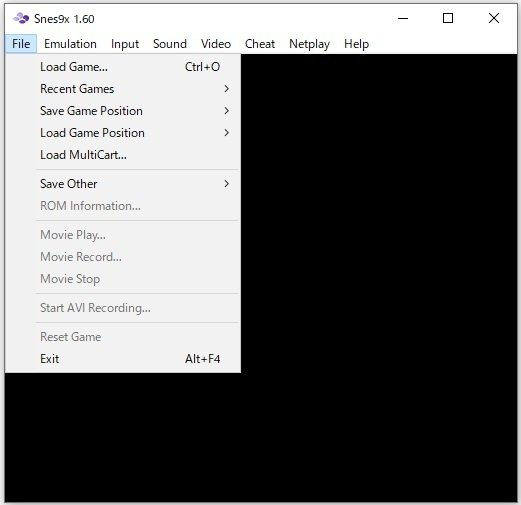521x505 pixels.
Task: Expand the Save Game Position submenu
Action: coord(123,111)
